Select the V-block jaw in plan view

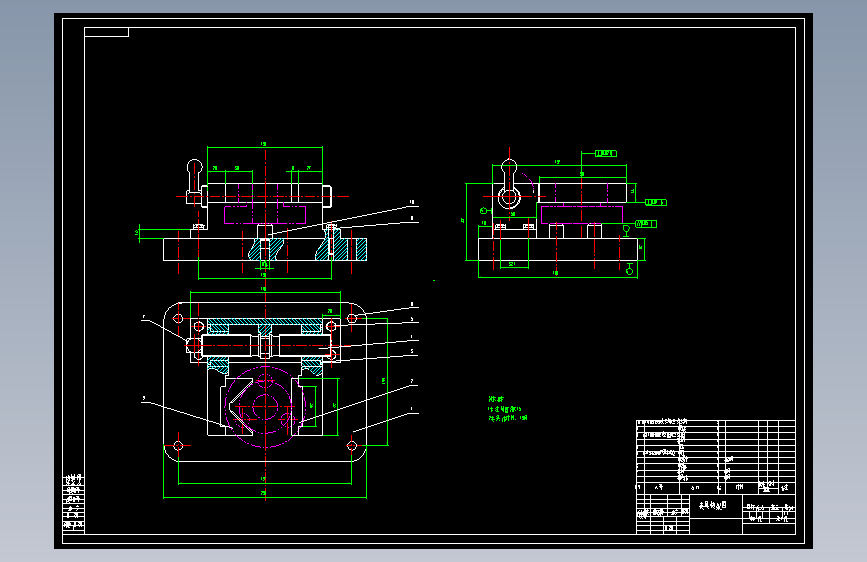(237, 407)
